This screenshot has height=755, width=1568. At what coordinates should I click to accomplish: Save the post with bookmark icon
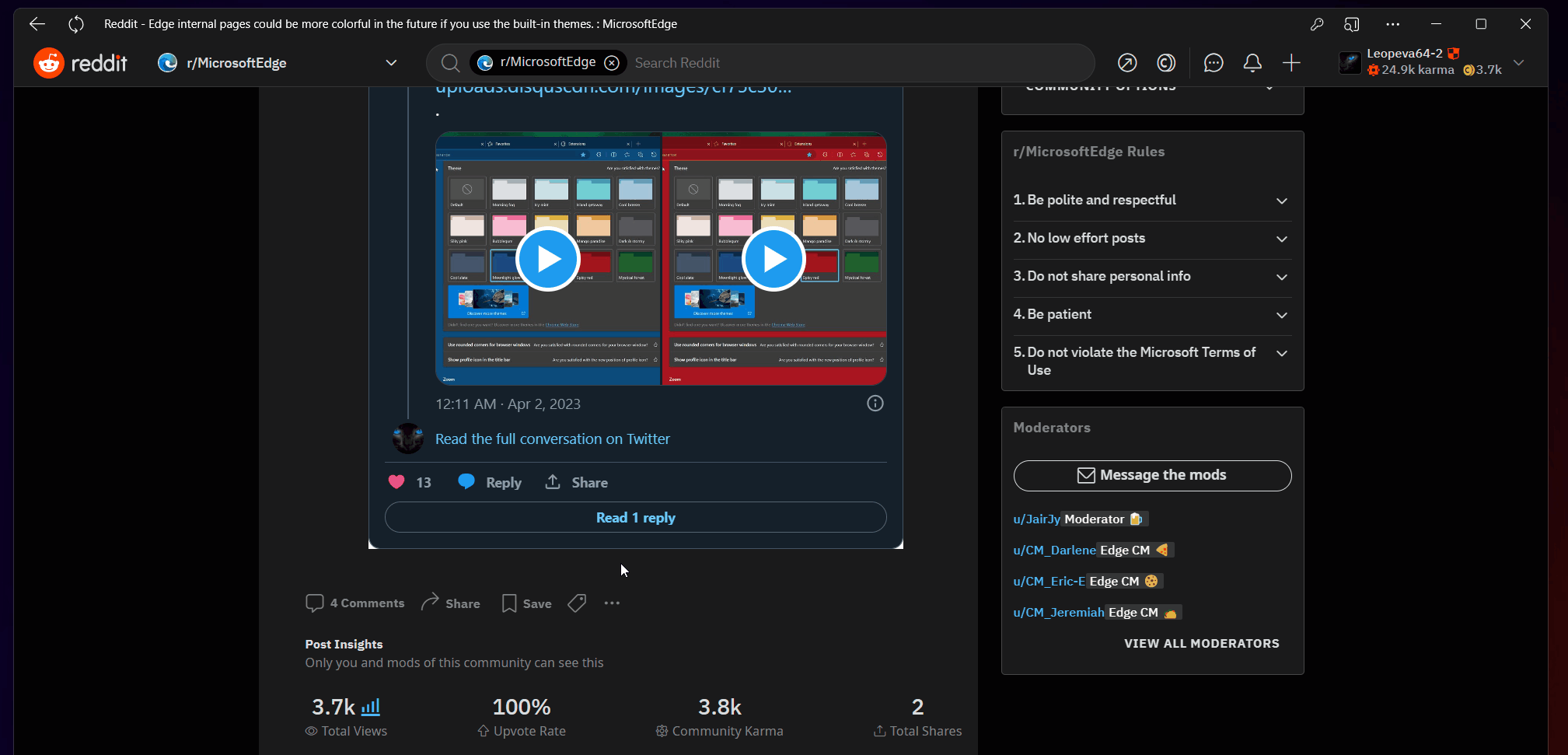tap(526, 603)
